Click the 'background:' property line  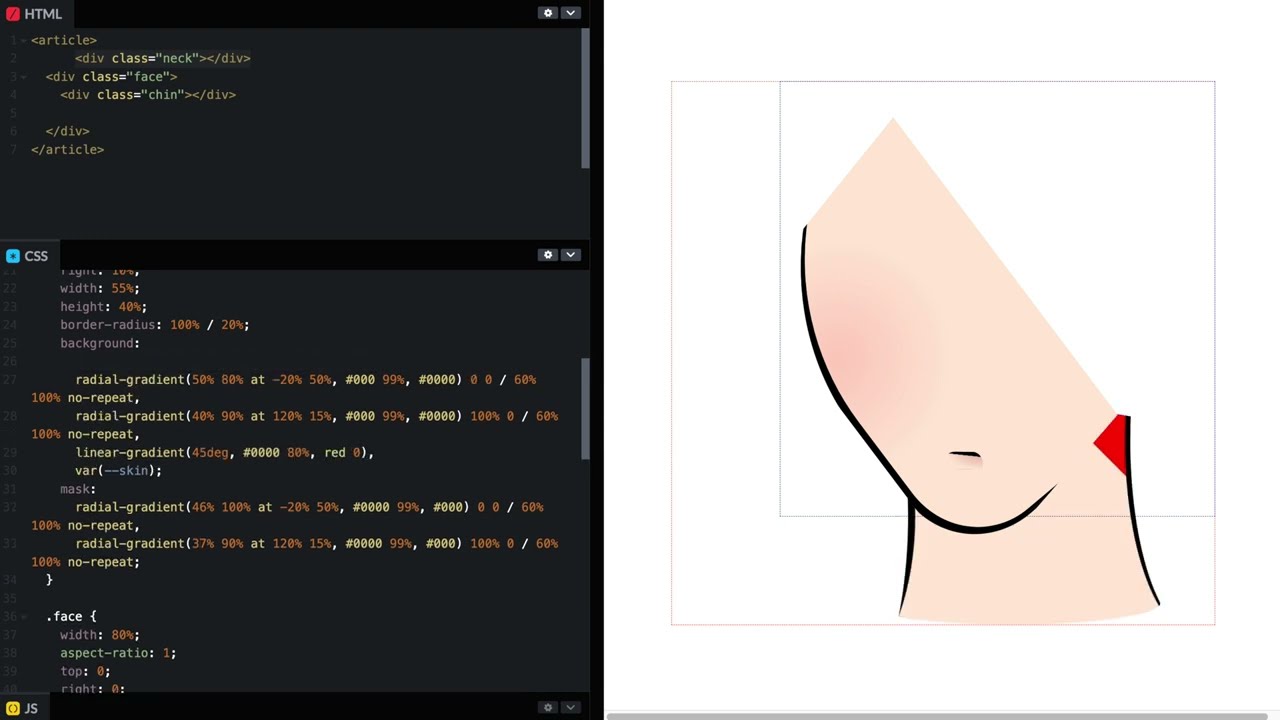point(100,343)
